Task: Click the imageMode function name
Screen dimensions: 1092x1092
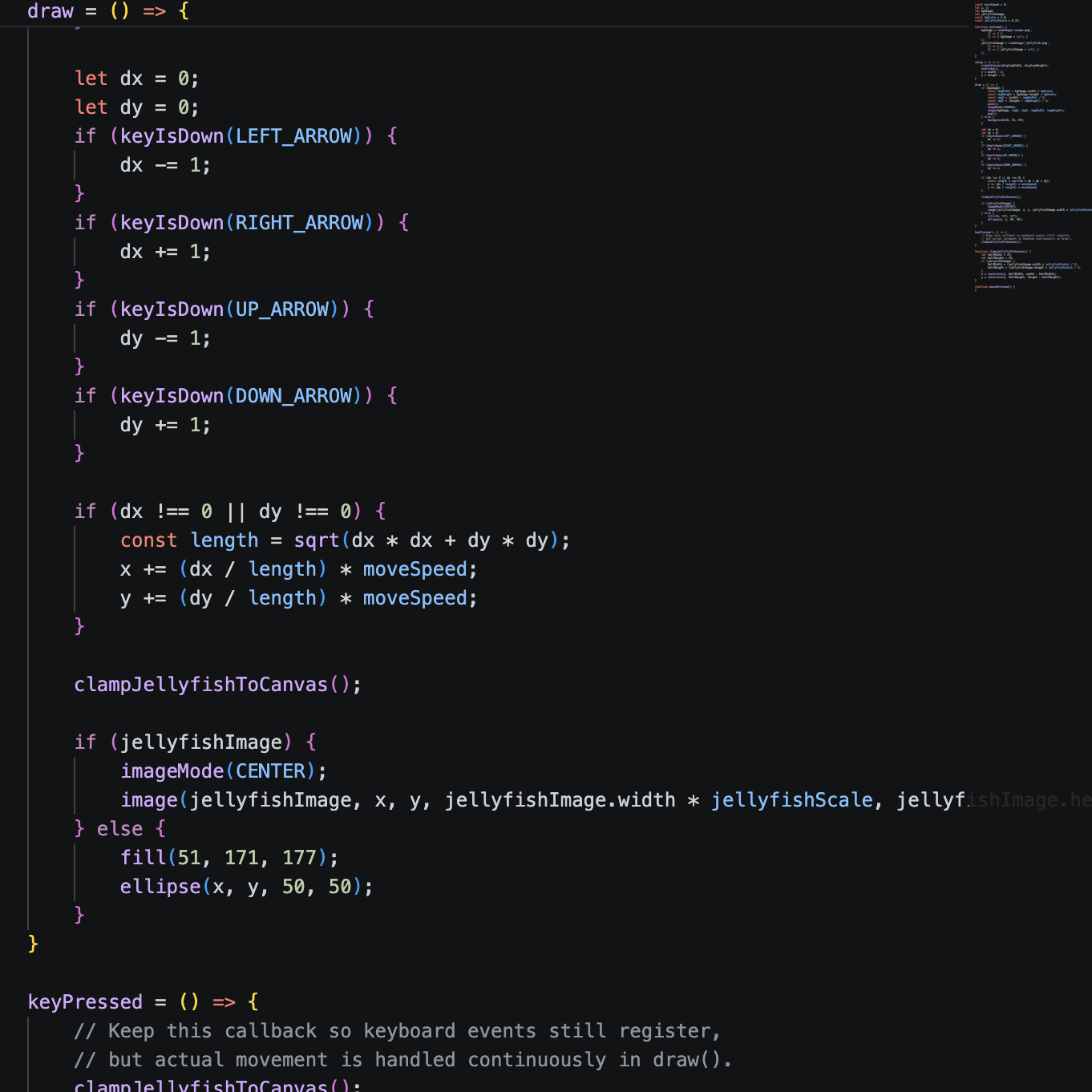Action: pyautogui.click(x=172, y=771)
